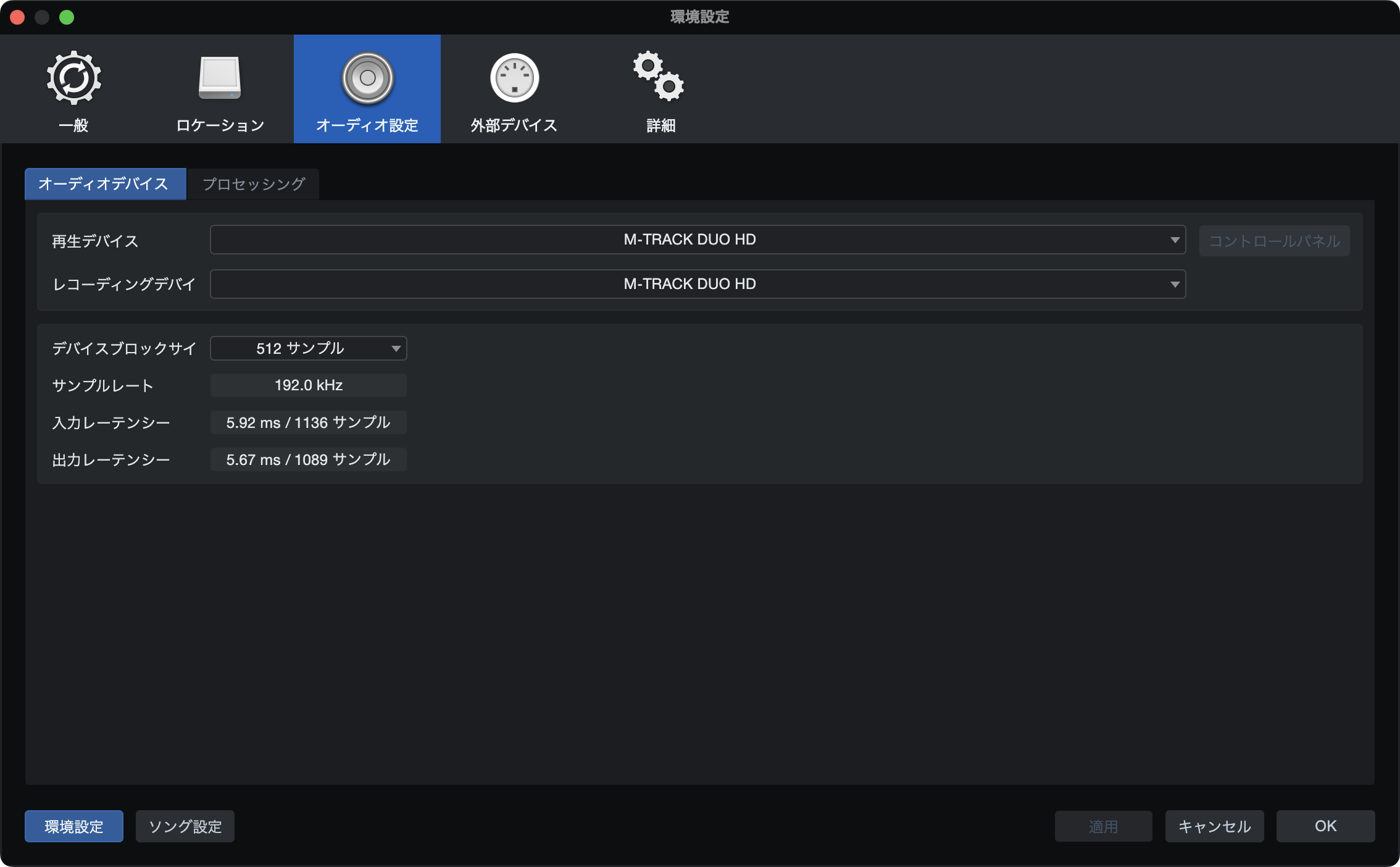
Task: Click the 出力レーテンシー label
Action: click(111, 459)
